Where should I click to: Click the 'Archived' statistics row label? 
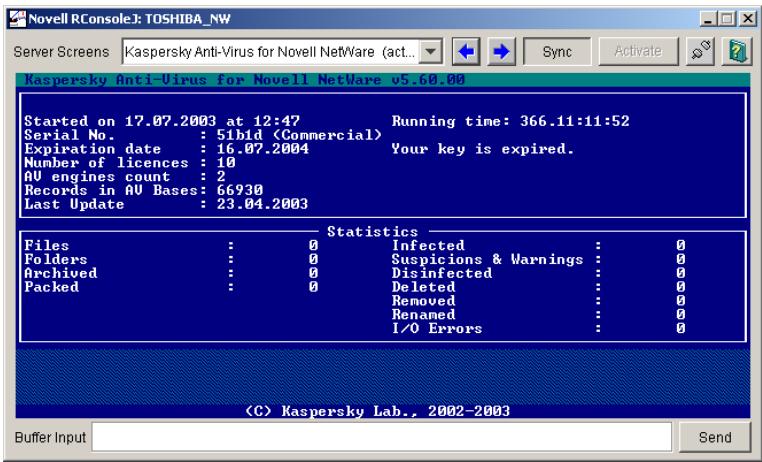click(61, 273)
